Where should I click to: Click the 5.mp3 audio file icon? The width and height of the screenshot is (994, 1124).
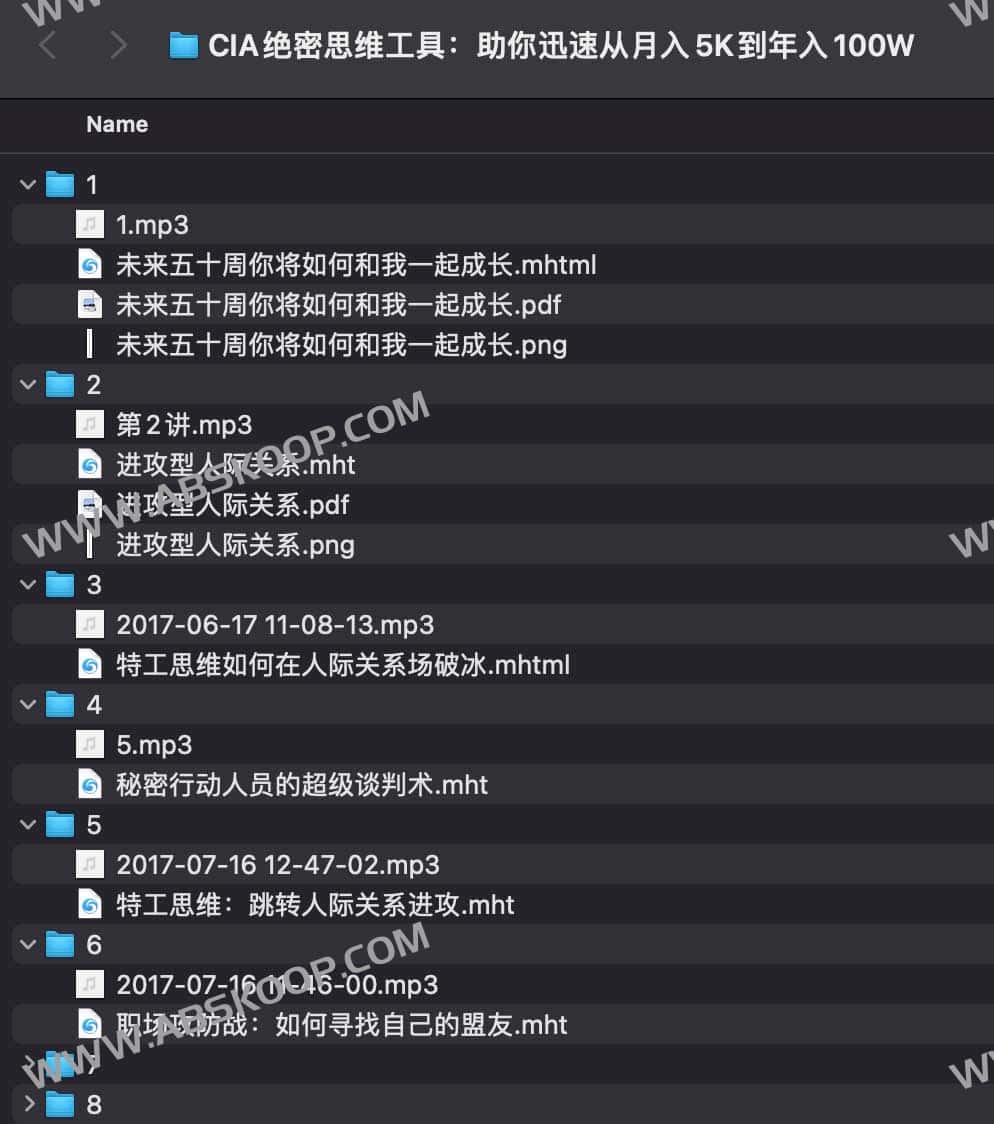pyautogui.click(x=90, y=744)
